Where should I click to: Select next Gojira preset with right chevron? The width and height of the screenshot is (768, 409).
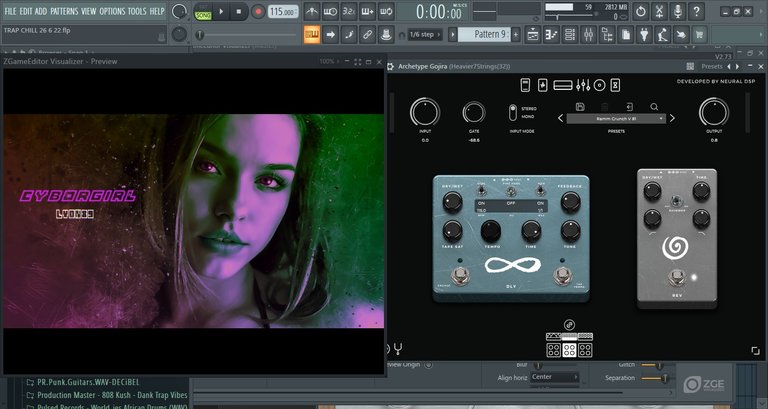pos(672,119)
